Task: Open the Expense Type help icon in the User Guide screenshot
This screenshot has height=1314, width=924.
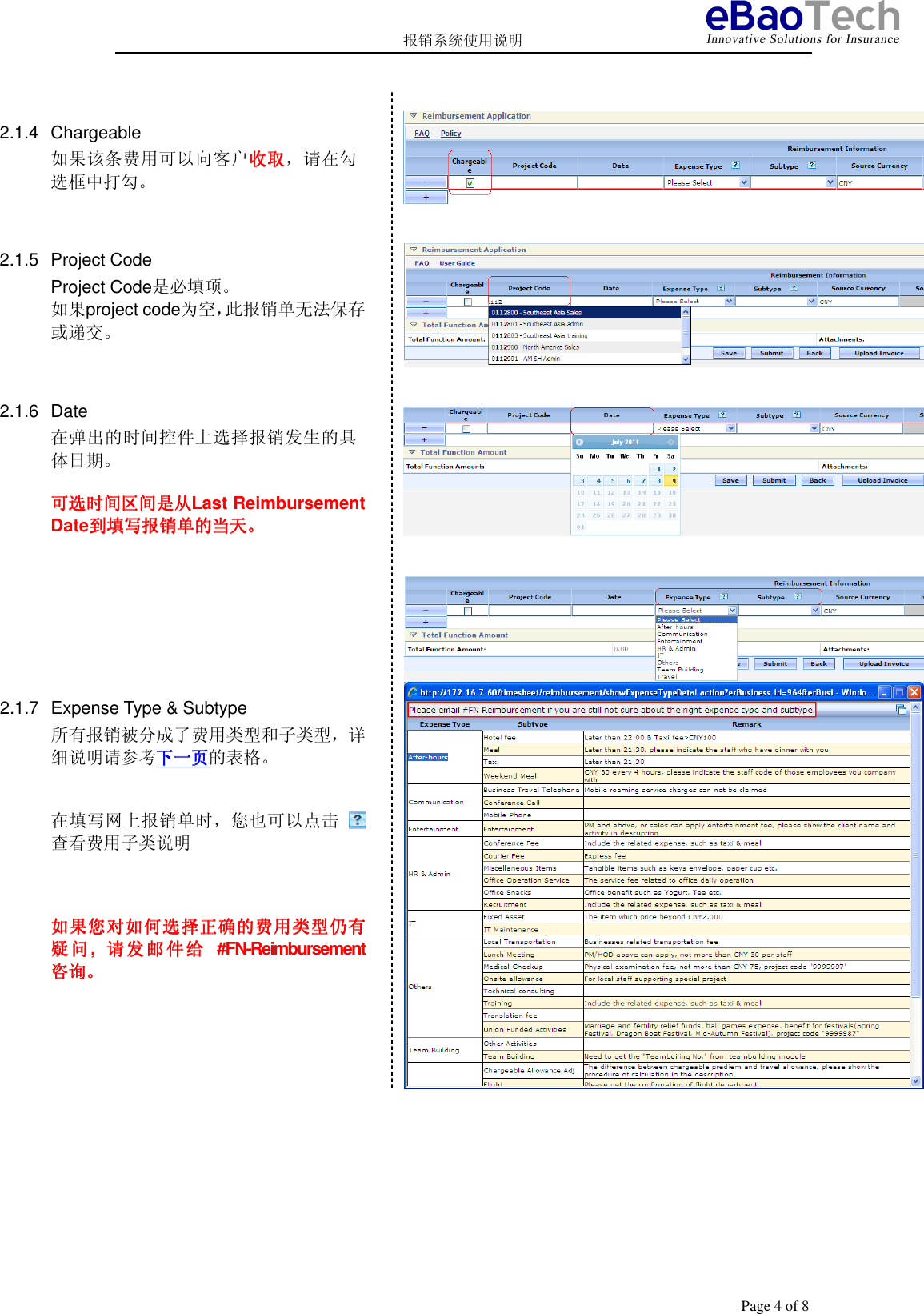Action: [720, 288]
